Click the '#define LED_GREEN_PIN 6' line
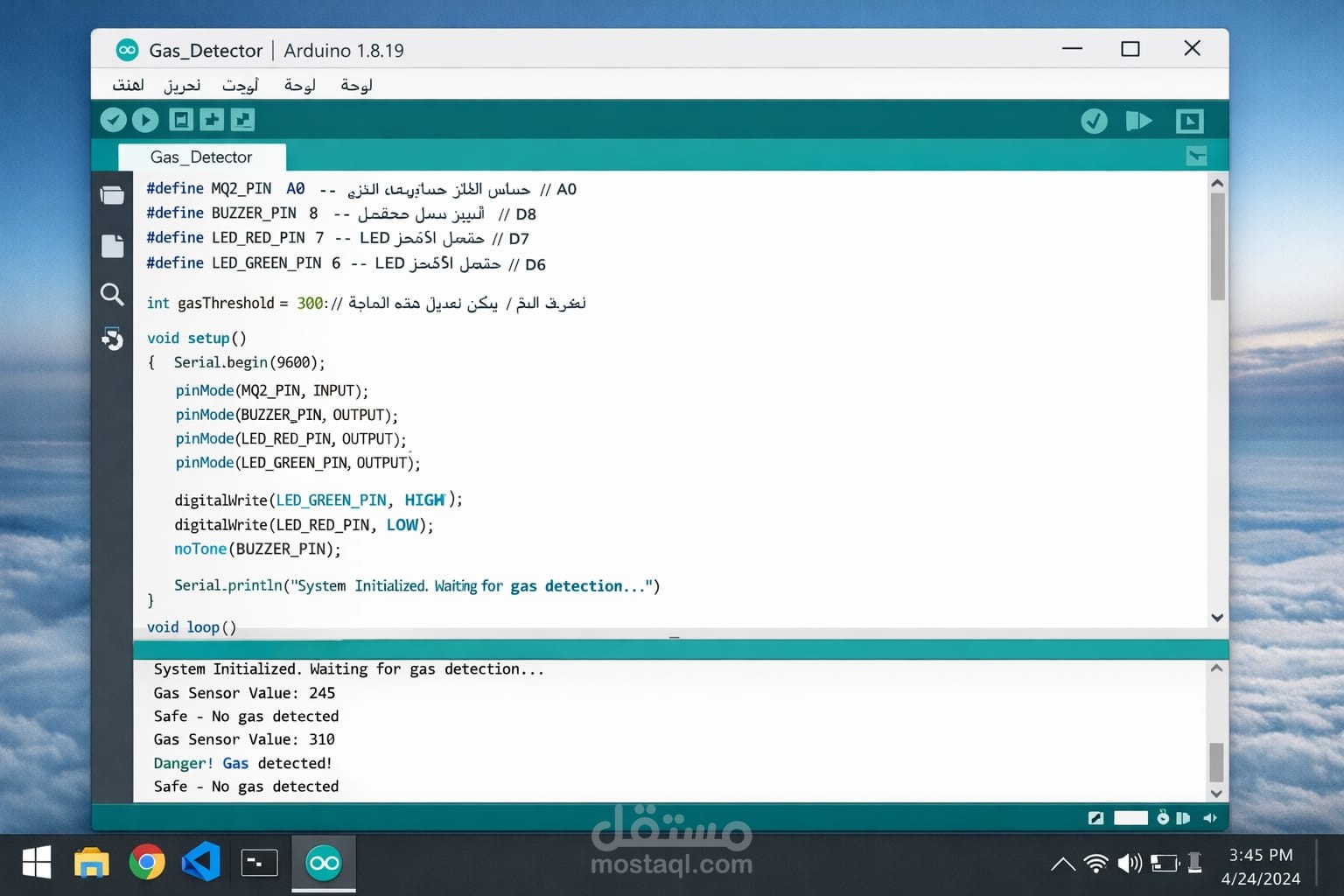This screenshot has width=1344, height=896. pos(346,263)
